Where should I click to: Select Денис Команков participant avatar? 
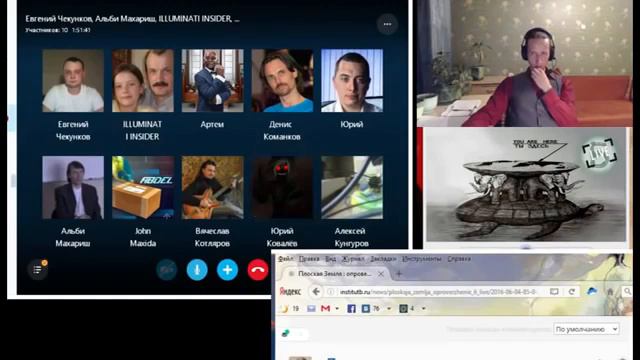point(282,81)
